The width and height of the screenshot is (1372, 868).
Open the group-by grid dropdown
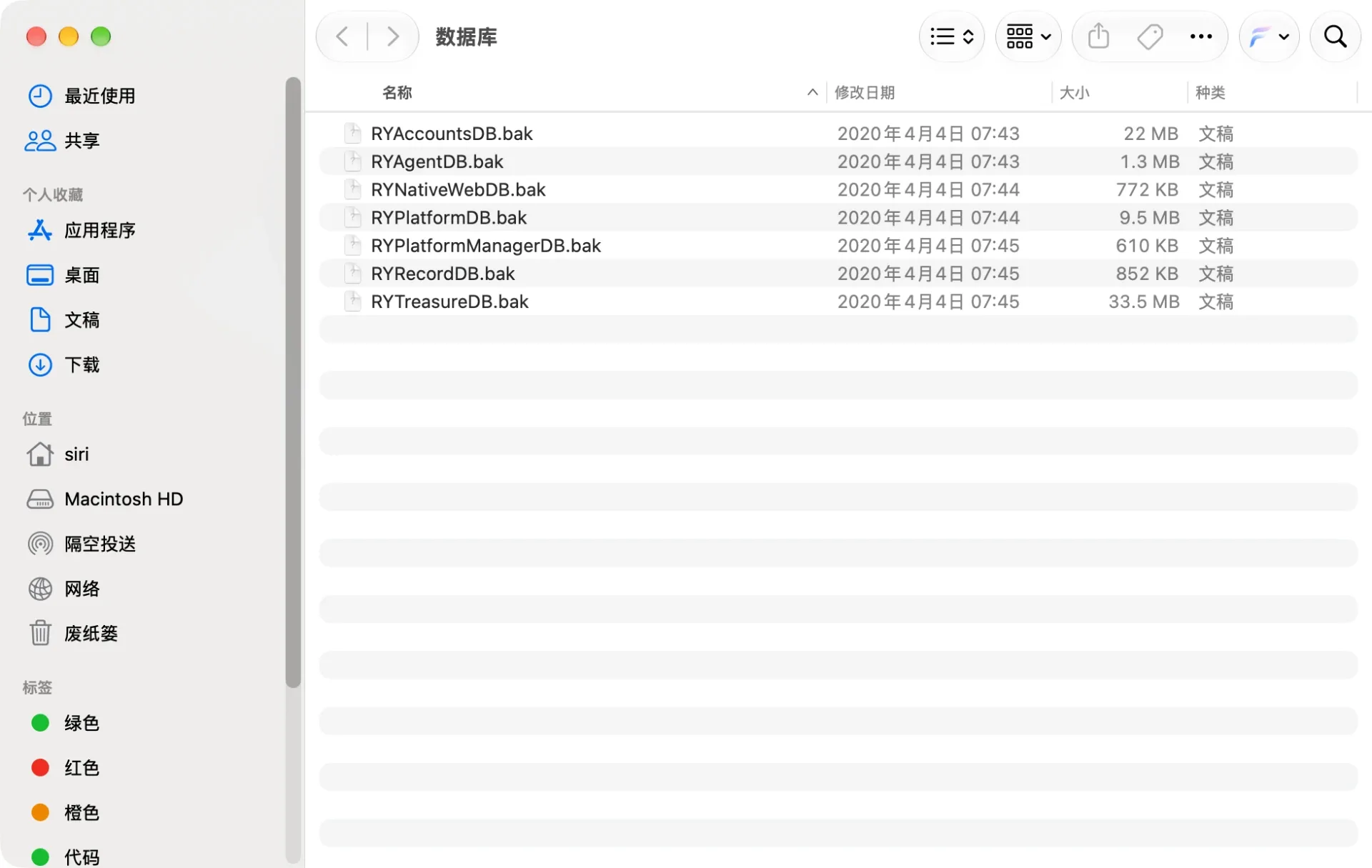tap(1028, 36)
